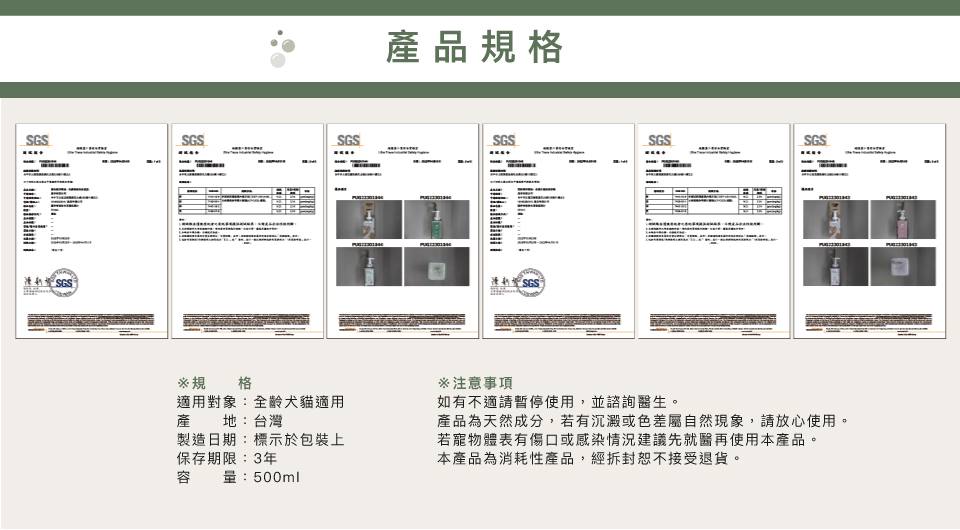Click the note about no returns after opening

pos(590,458)
